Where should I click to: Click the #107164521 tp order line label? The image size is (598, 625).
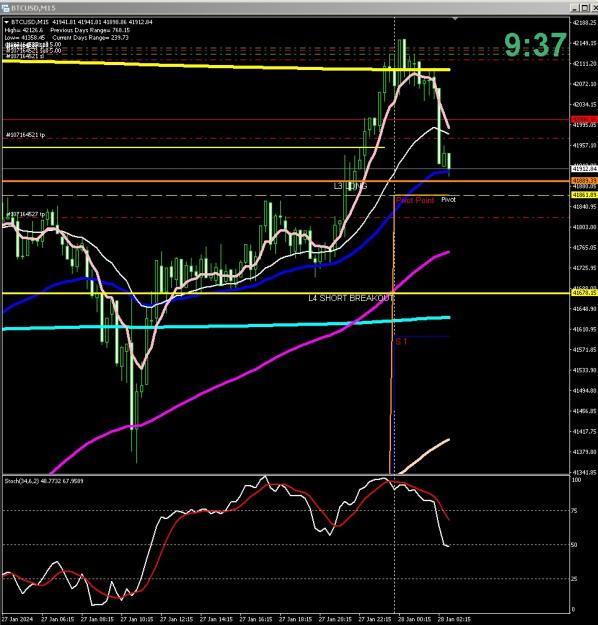click(x=26, y=135)
